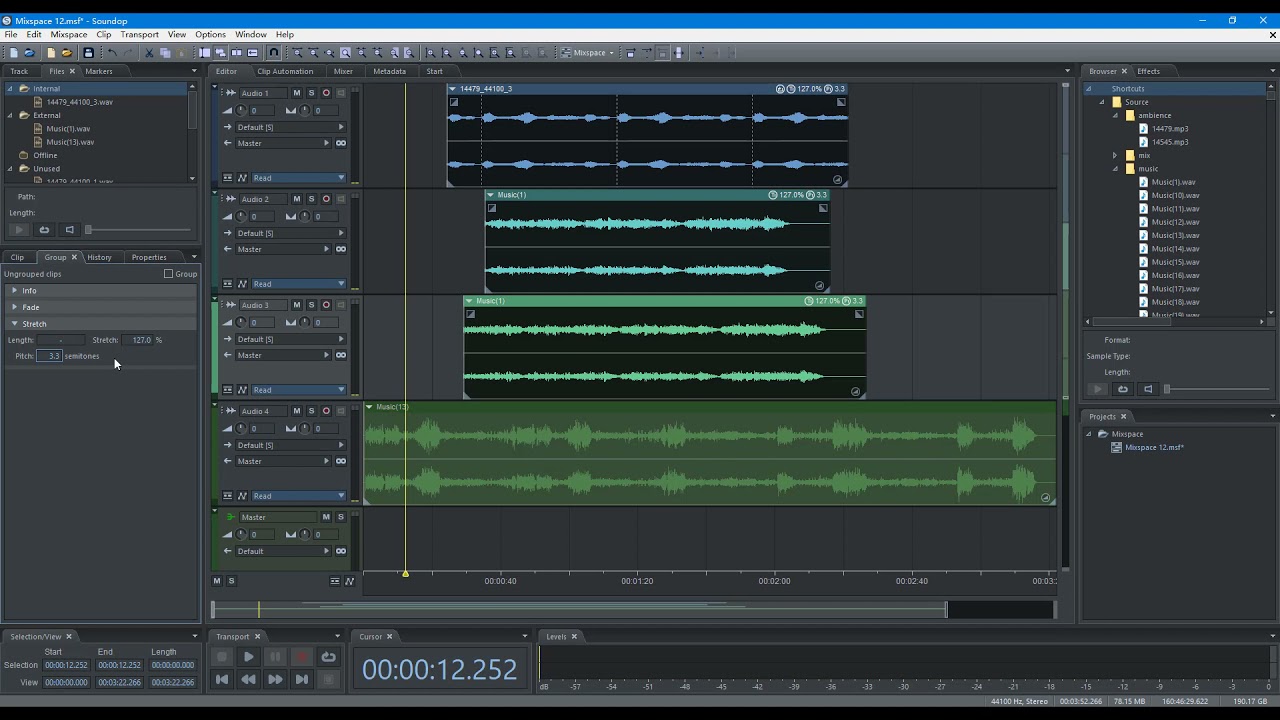Viewport: 1280px width, 720px height.
Task: Click the Stretch percentage value field
Action: pyautogui.click(x=139, y=340)
